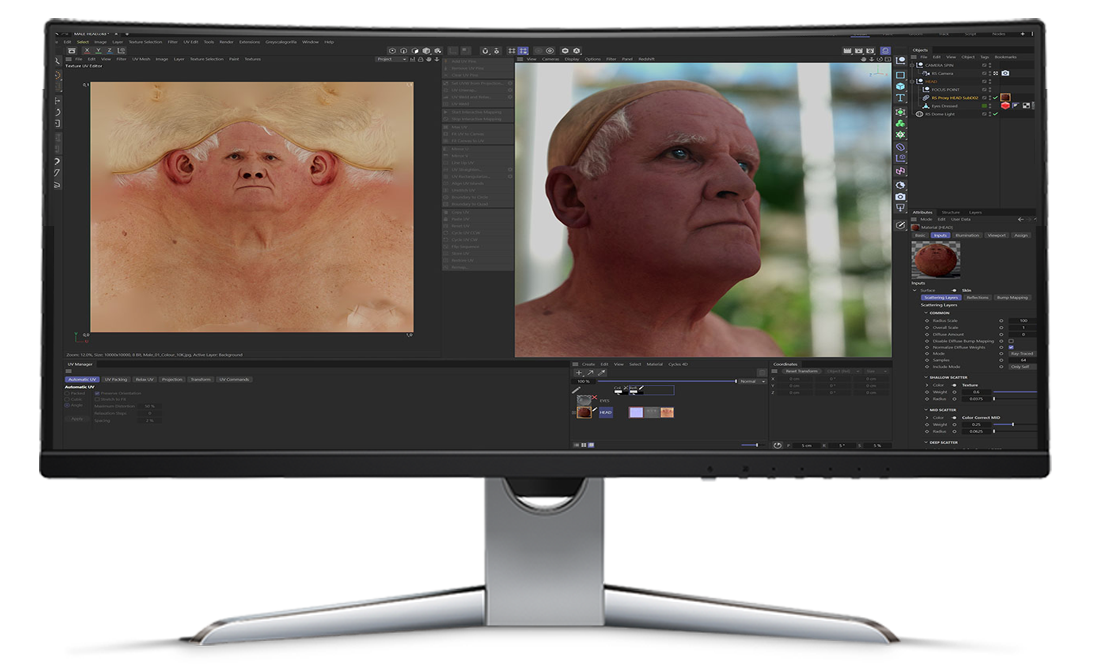Select the X axis lock icon
Image resolution: width=1093 pixels, height=670 pixels.
click(x=87, y=50)
